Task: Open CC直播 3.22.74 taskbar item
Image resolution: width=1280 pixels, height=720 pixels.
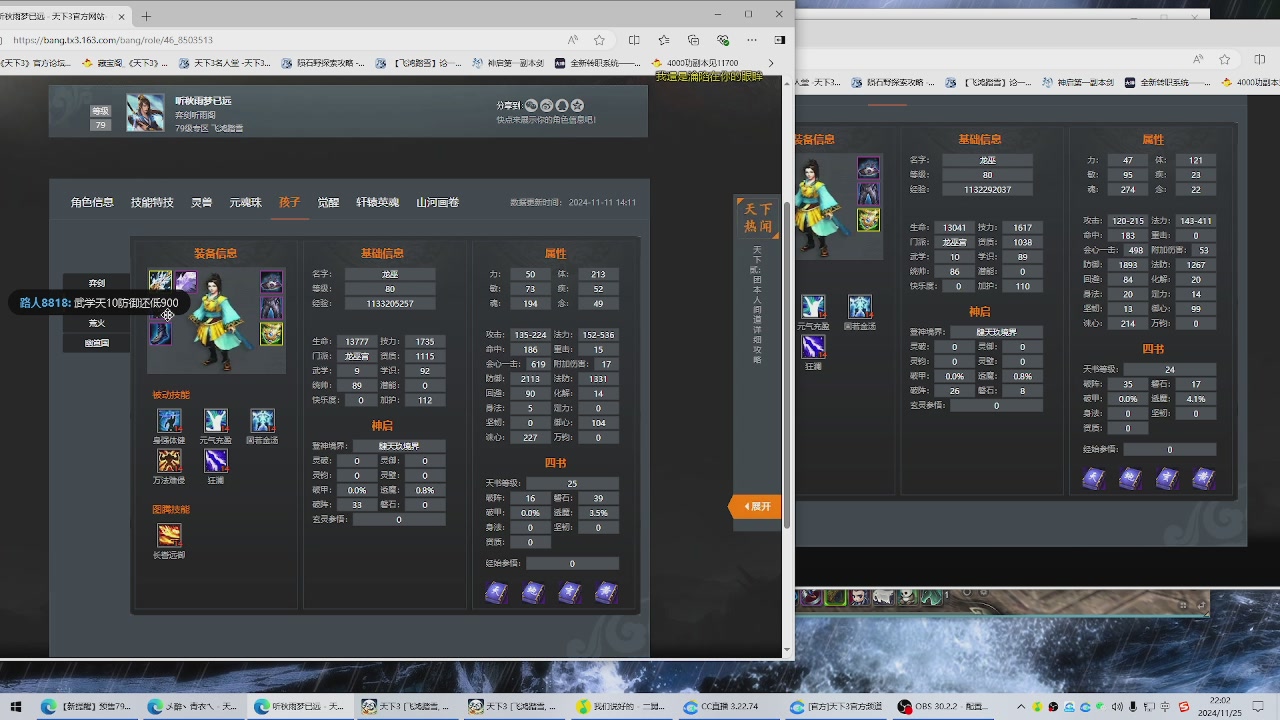Action: [731, 706]
